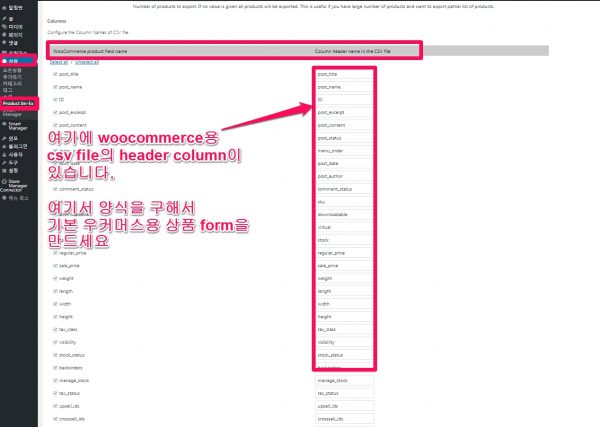Edit the stock column header field

345,240
